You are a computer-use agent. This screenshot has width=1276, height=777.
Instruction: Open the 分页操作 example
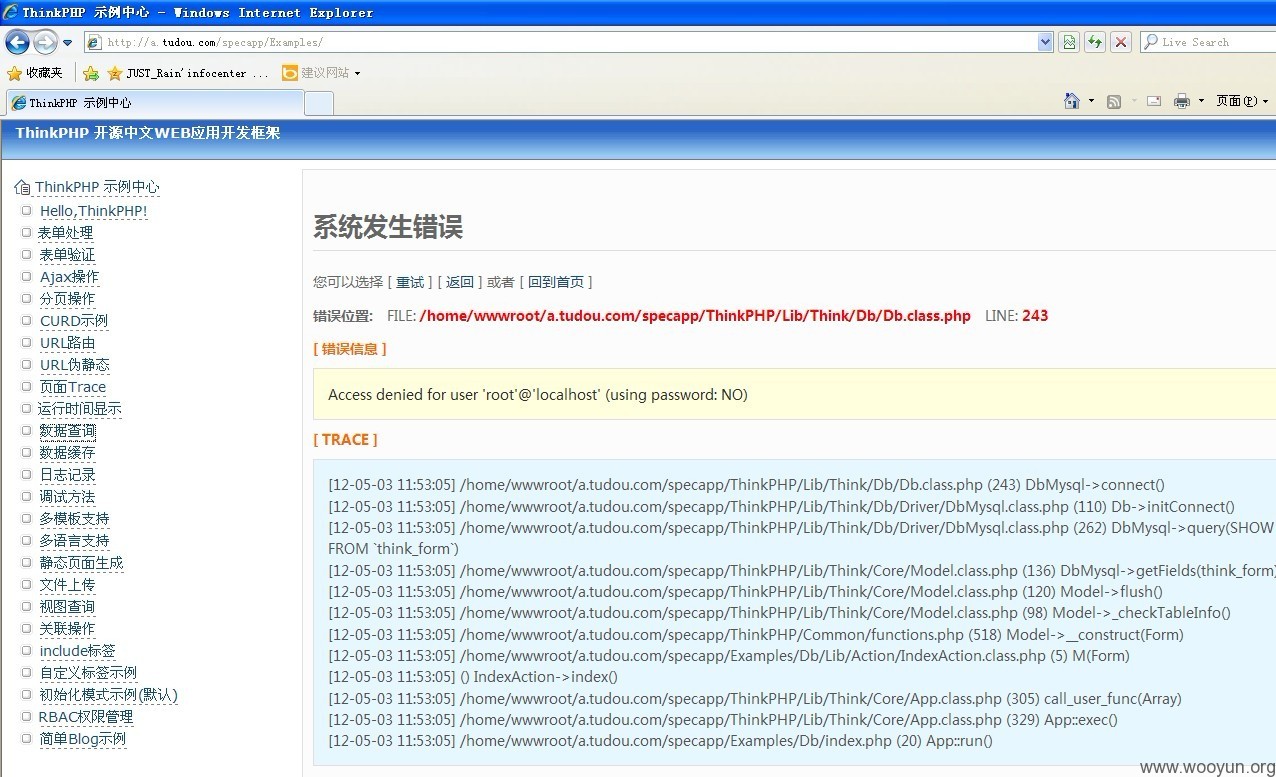[67, 299]
